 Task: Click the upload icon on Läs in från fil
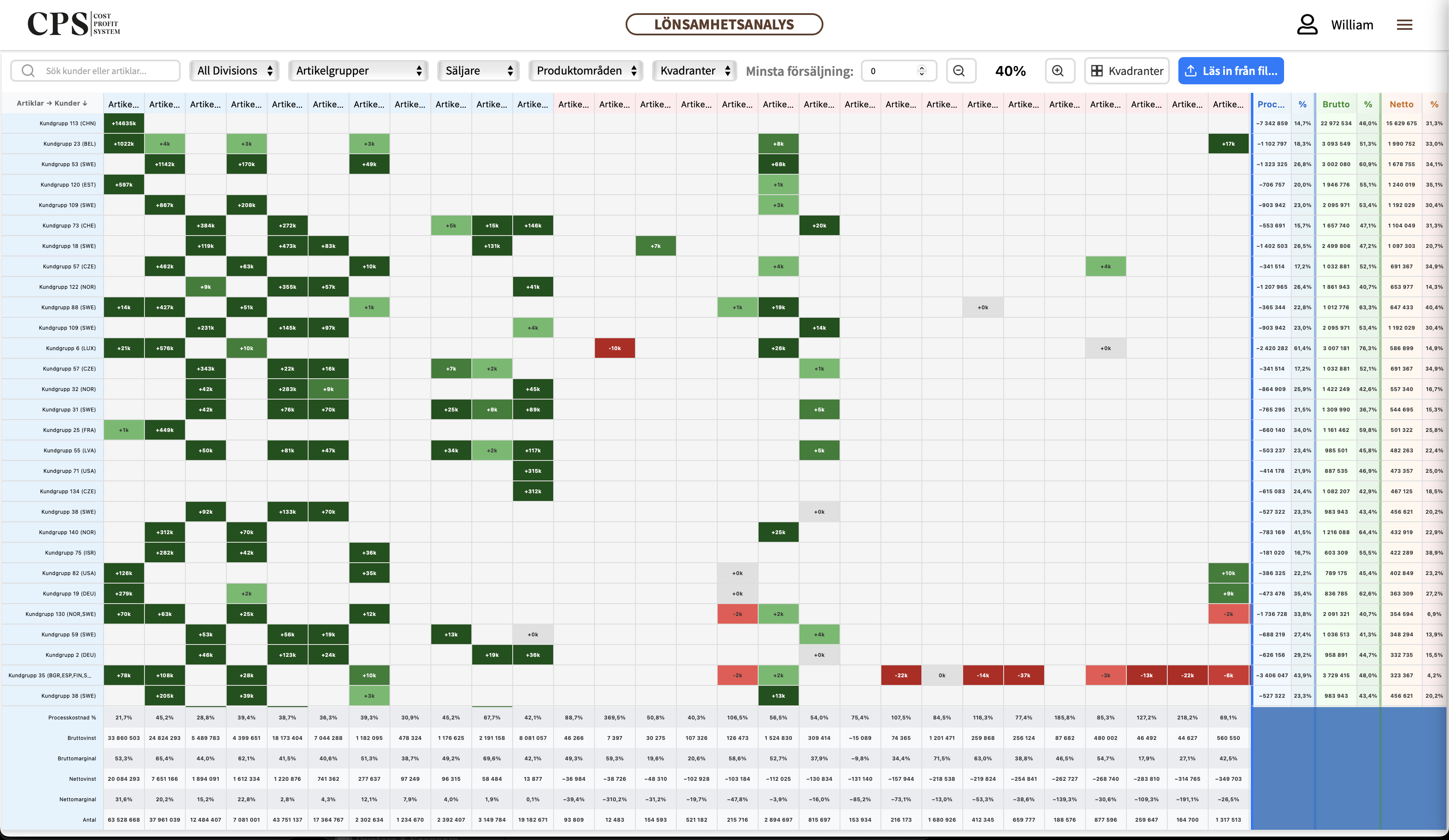pyautogui.click(x=1191, y=71)
